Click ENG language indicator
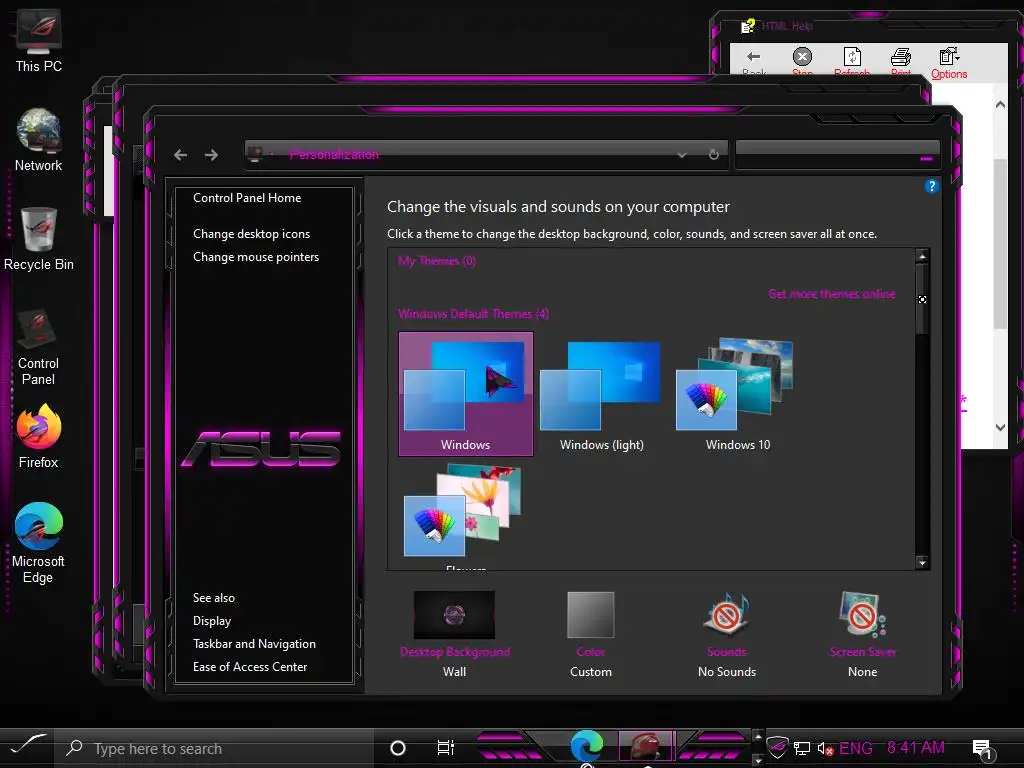 click(x=856, y=748)
